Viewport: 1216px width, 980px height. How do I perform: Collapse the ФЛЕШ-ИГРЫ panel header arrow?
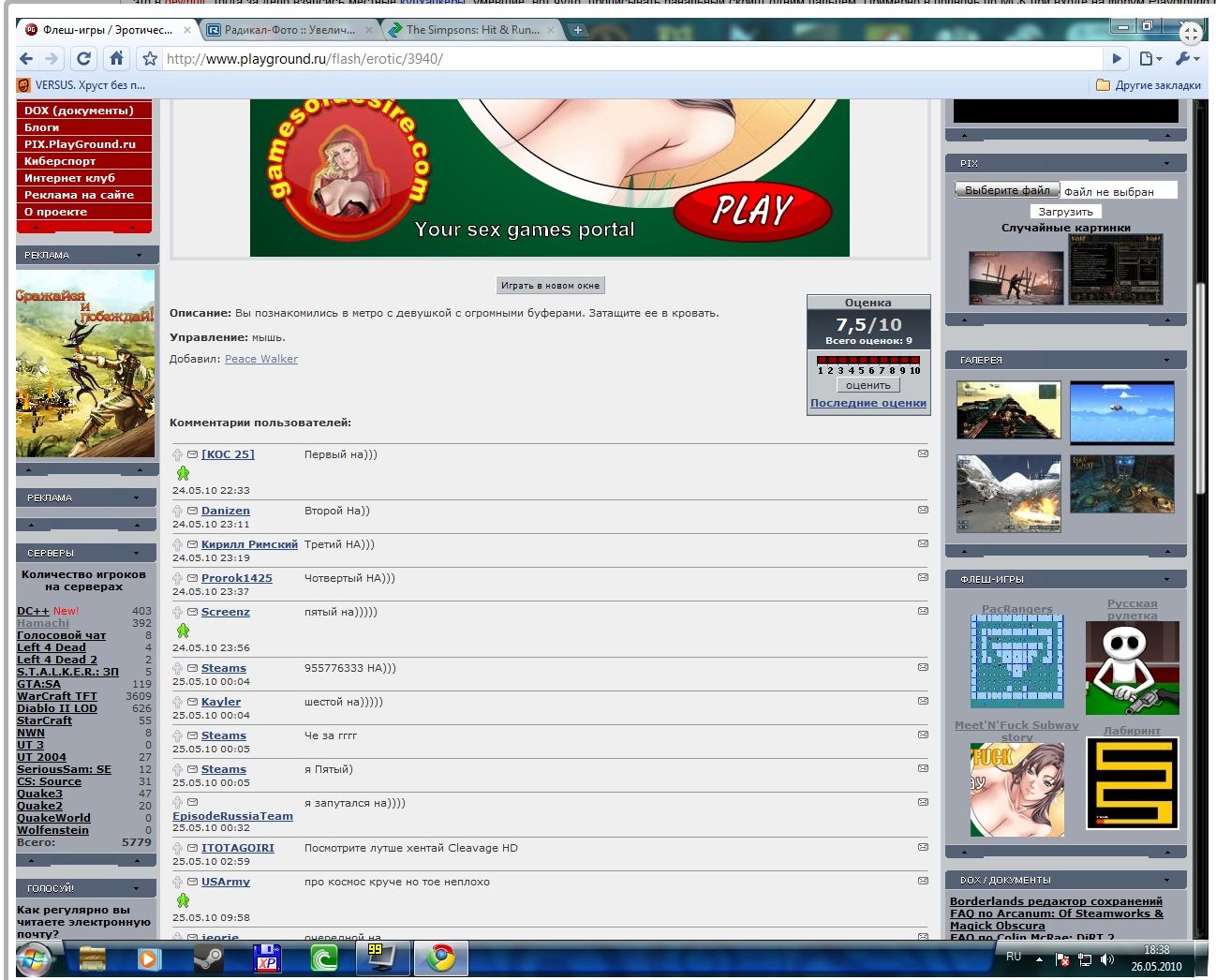(x=1166, y=579)
